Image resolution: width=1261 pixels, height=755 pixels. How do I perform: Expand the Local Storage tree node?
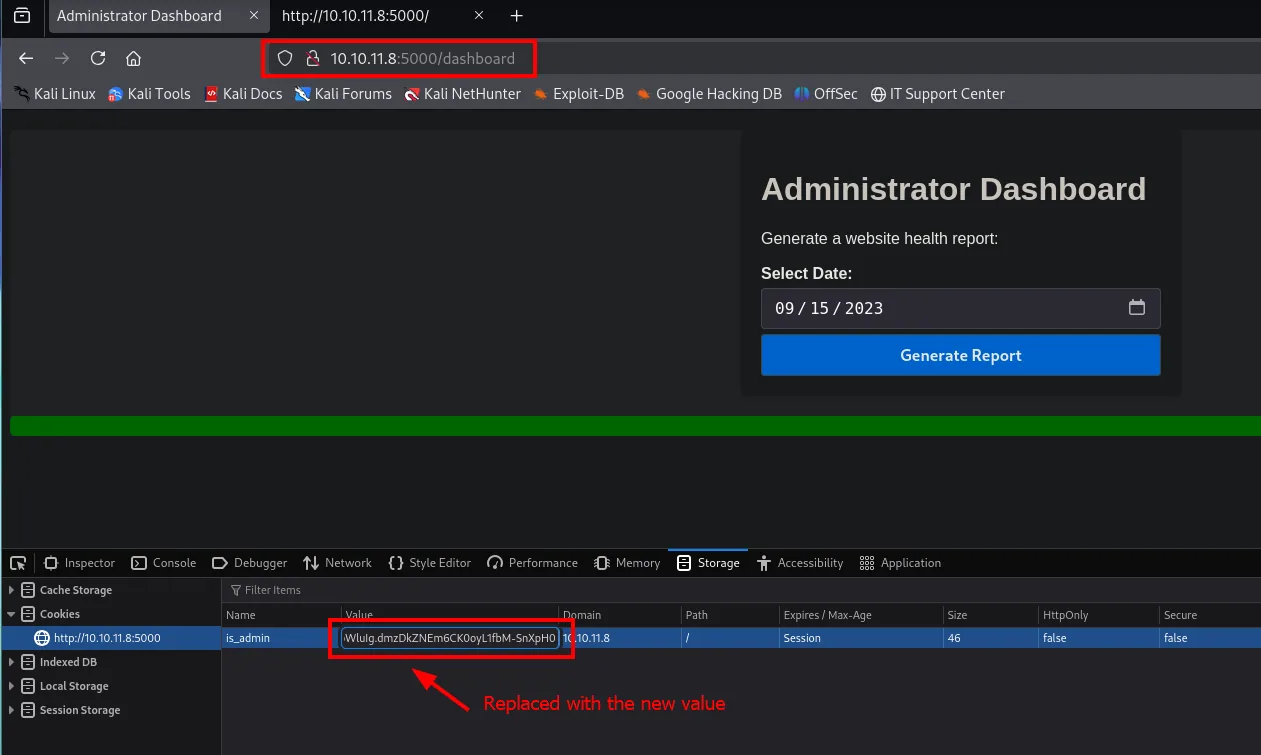click(12, 686)
